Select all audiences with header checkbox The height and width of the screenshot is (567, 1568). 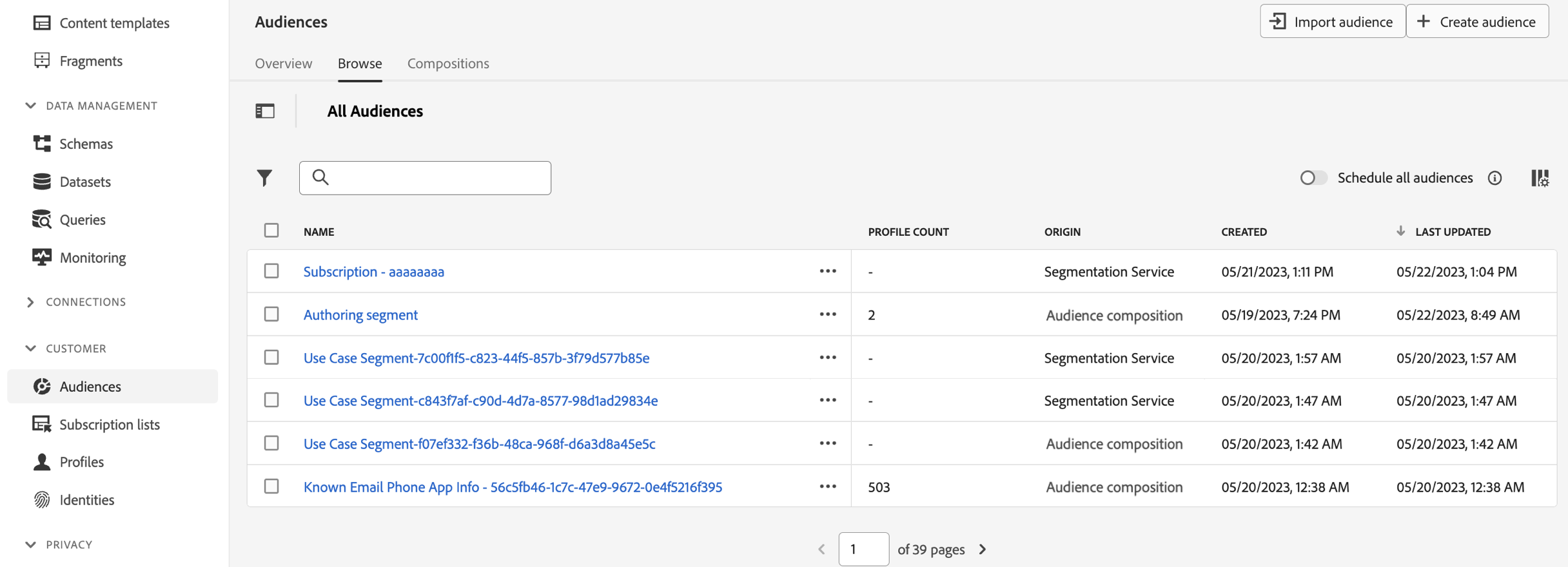click(271, 231)
